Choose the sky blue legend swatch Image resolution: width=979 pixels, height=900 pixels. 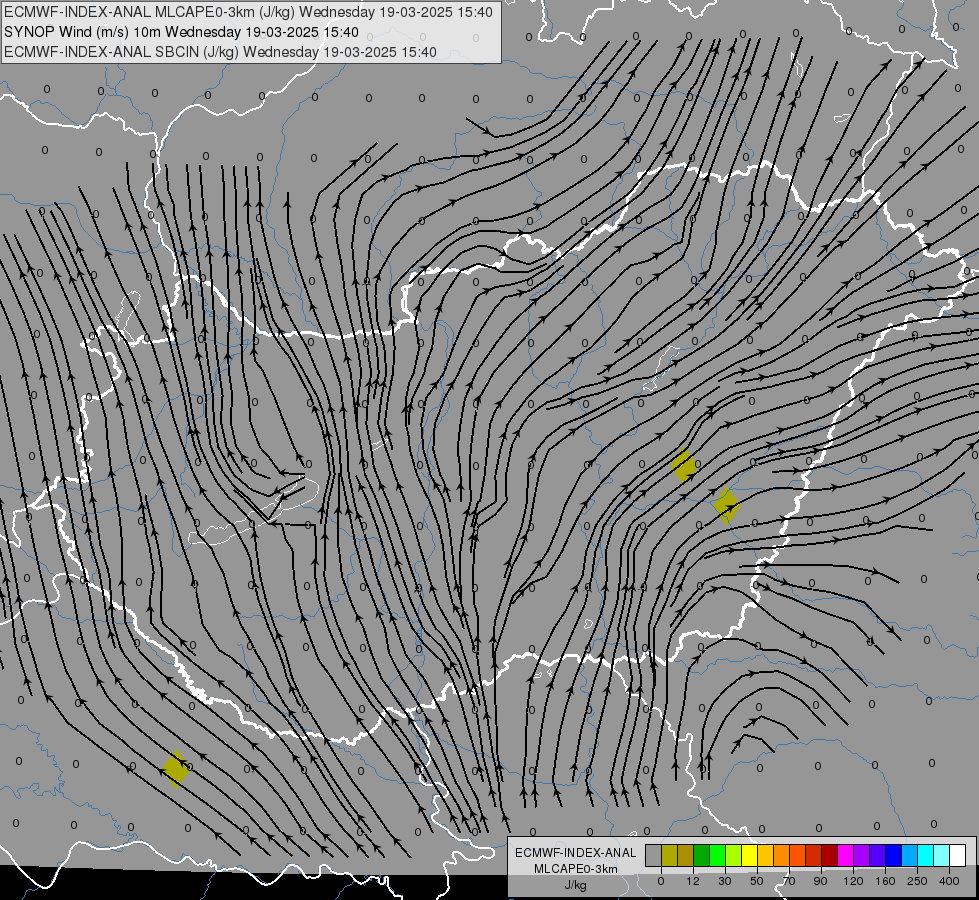tap(910, 855)
